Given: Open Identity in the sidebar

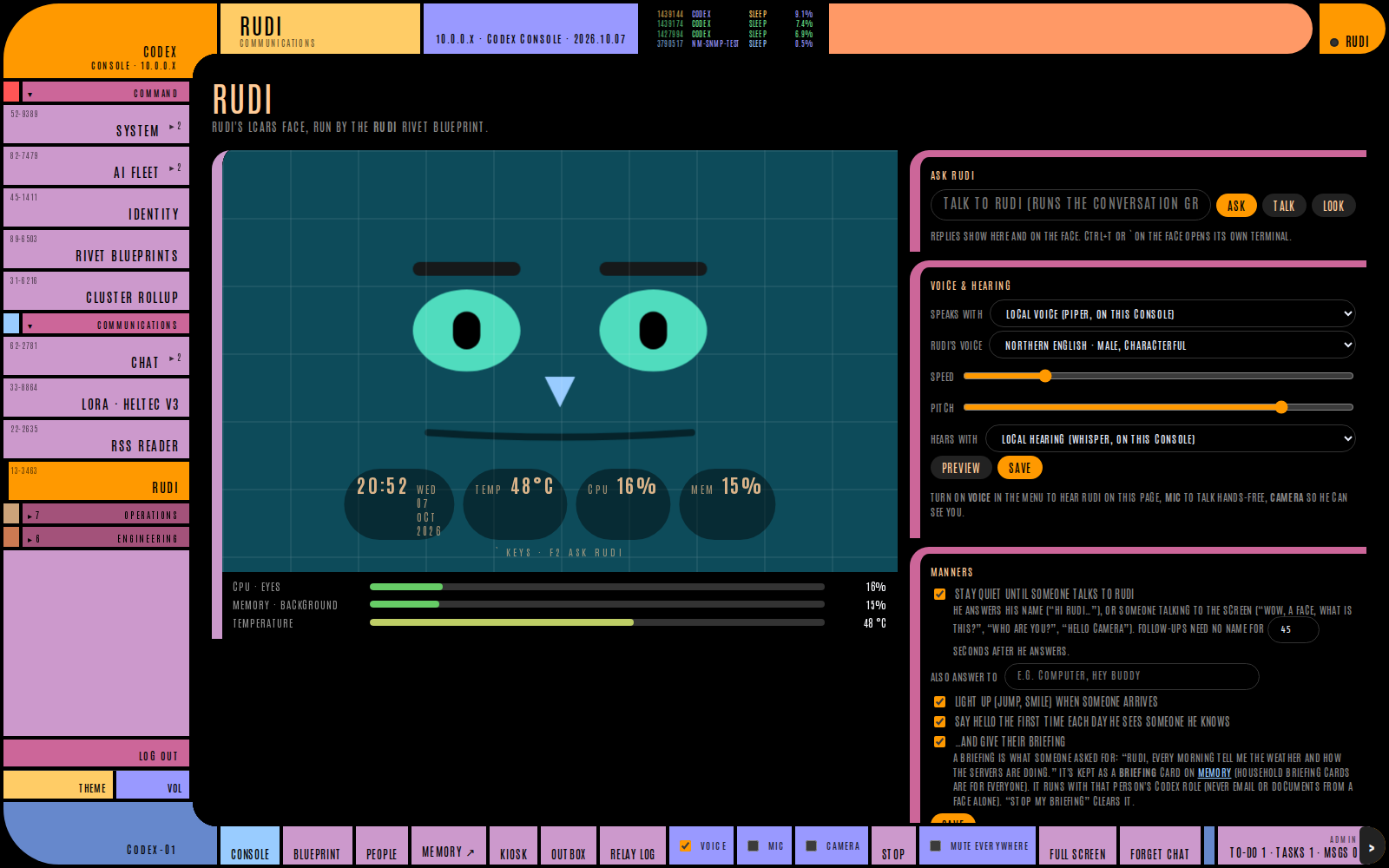Looking at the screenshot, I should coord(96,207).
